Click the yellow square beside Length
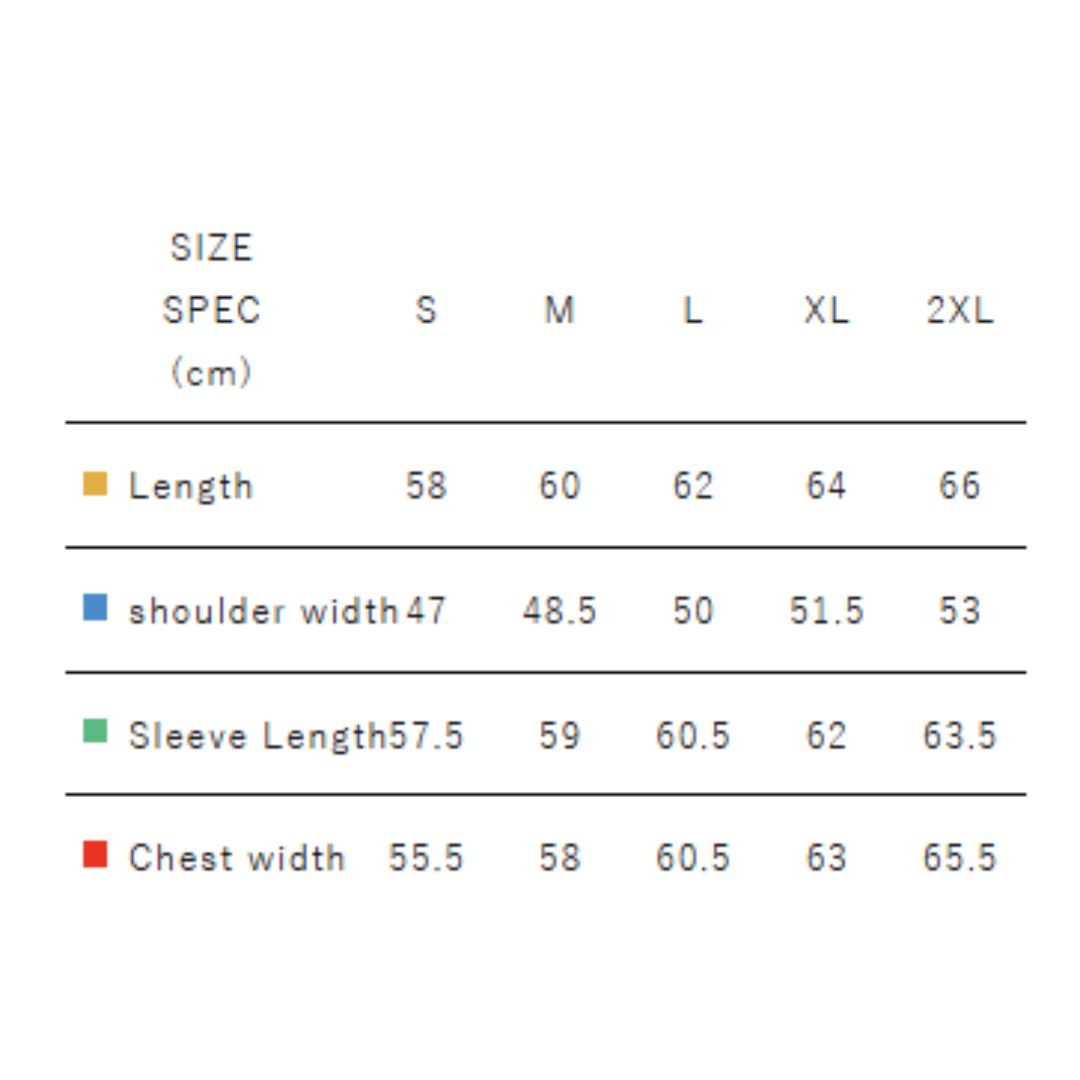Screen dimensions: 1080x1080 coord(95,484)
